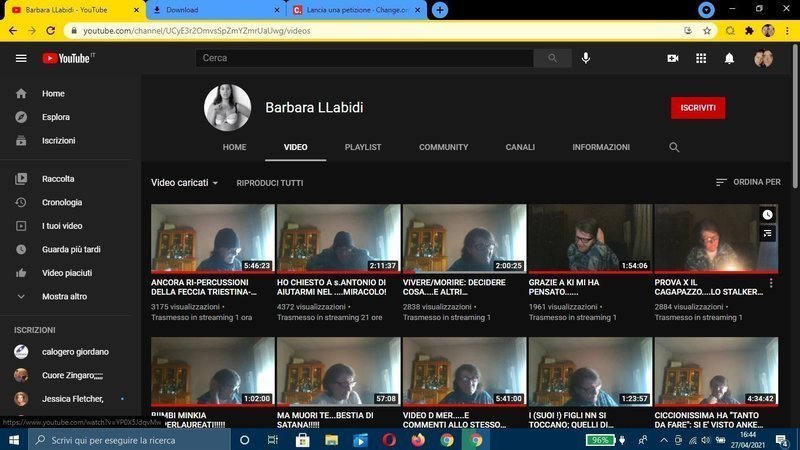Expand Mostra altro in sidebar
This screenshot has height=450, width=800.
click(64, 296)
